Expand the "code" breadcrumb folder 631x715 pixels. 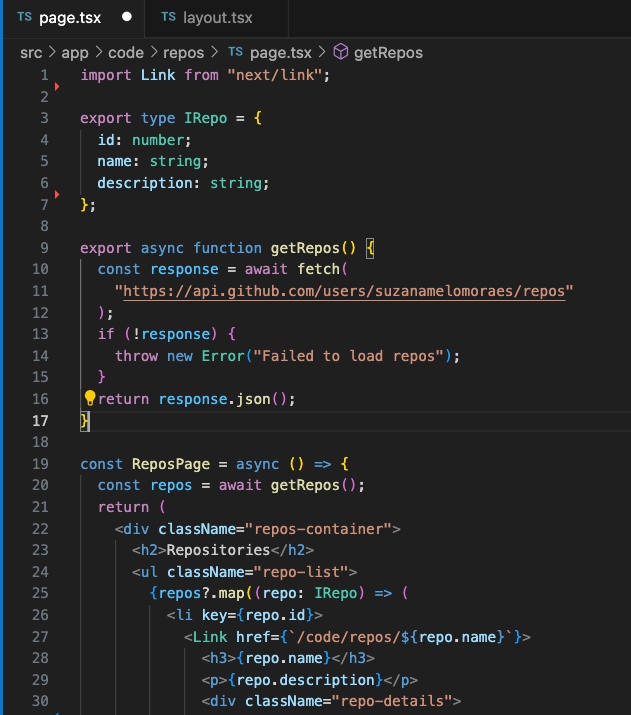tap(125, 52)
